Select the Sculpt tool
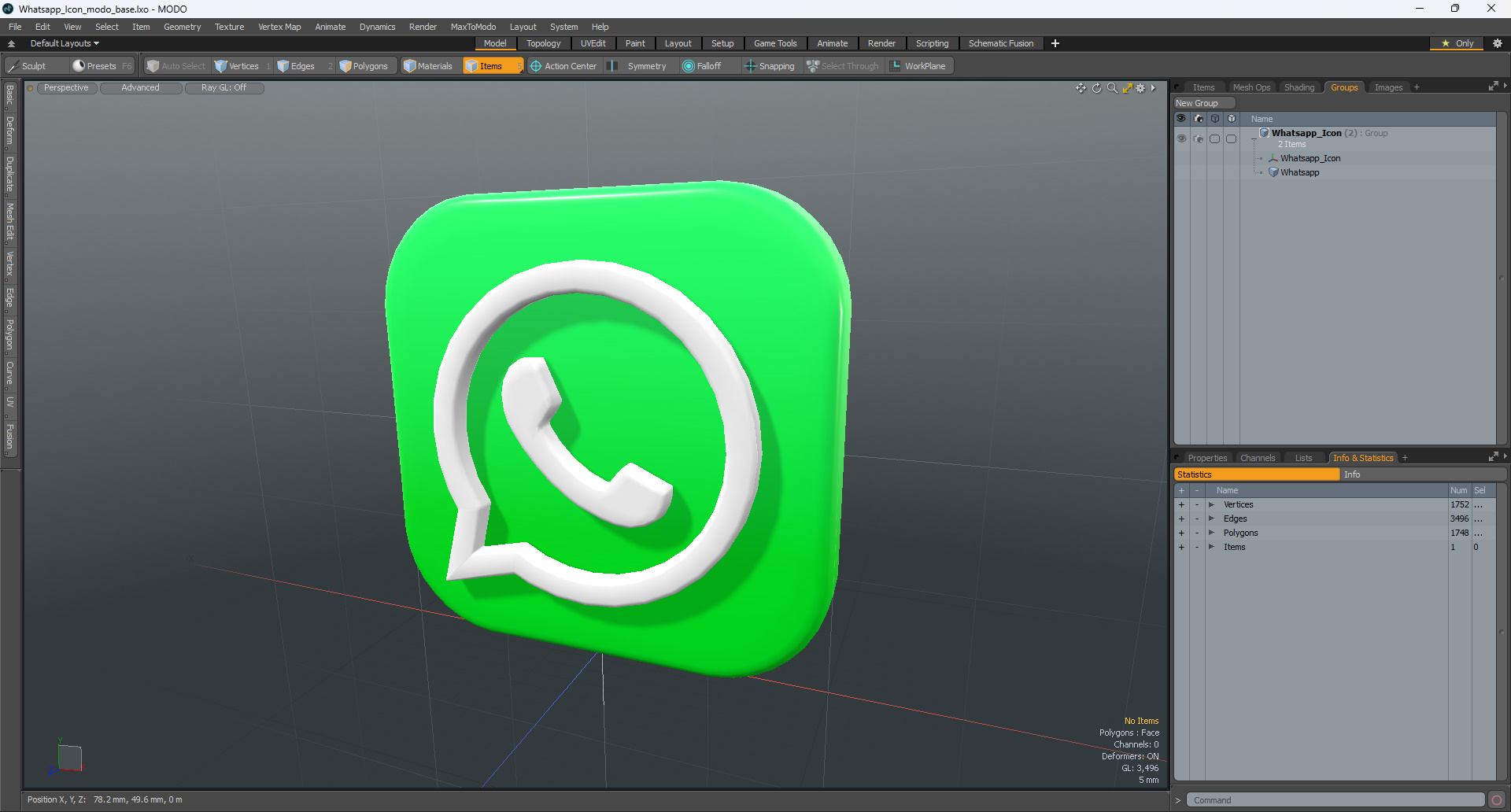 27,66
